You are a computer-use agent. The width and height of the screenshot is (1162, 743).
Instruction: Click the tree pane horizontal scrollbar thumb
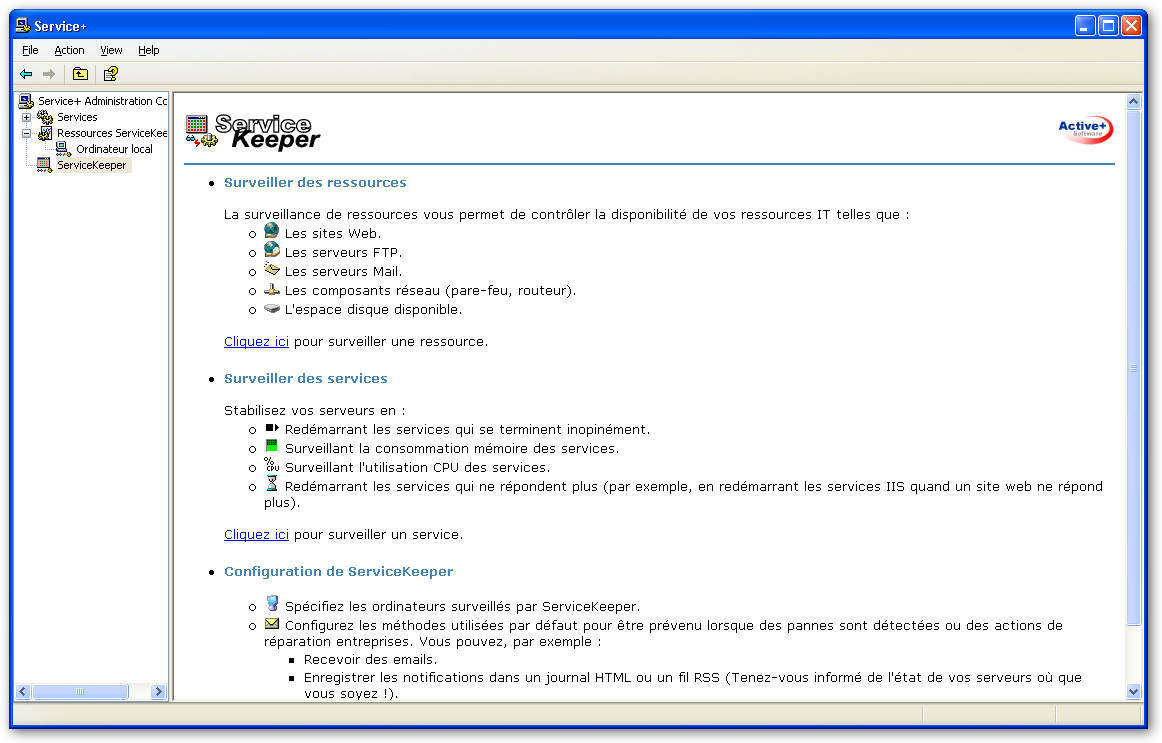point(80,692)
